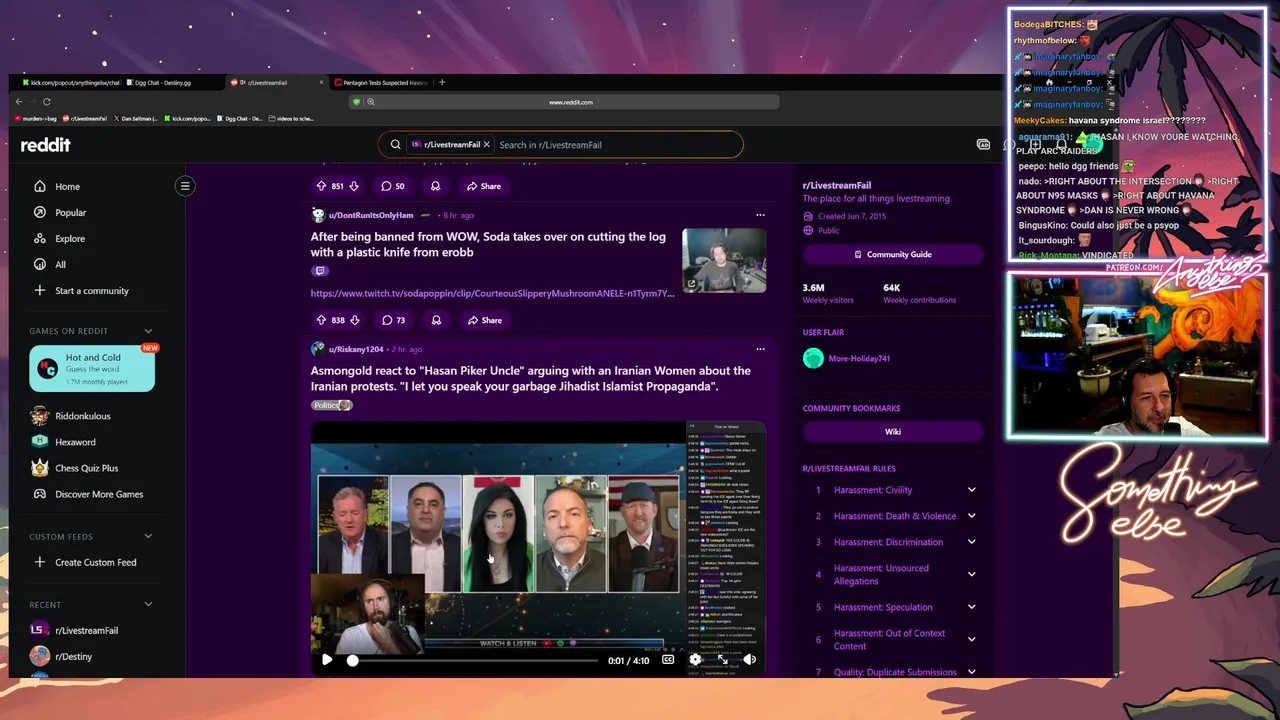This screenshot has width=1280, height=720.
Task: Expand rule 1 Harassment: Civility
Action: click(971, 490)
